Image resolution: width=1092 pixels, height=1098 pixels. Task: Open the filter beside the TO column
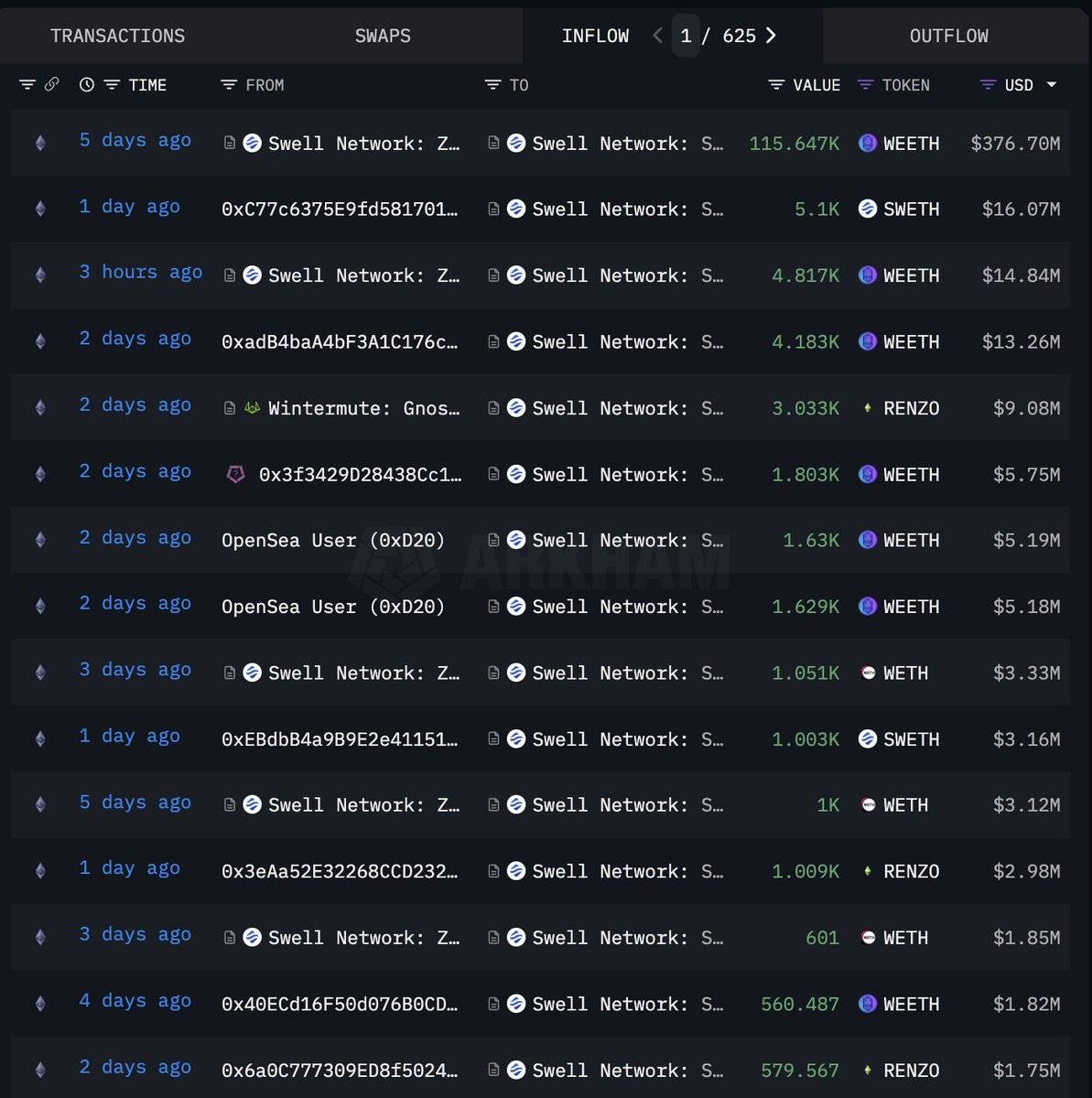(492, 84)
